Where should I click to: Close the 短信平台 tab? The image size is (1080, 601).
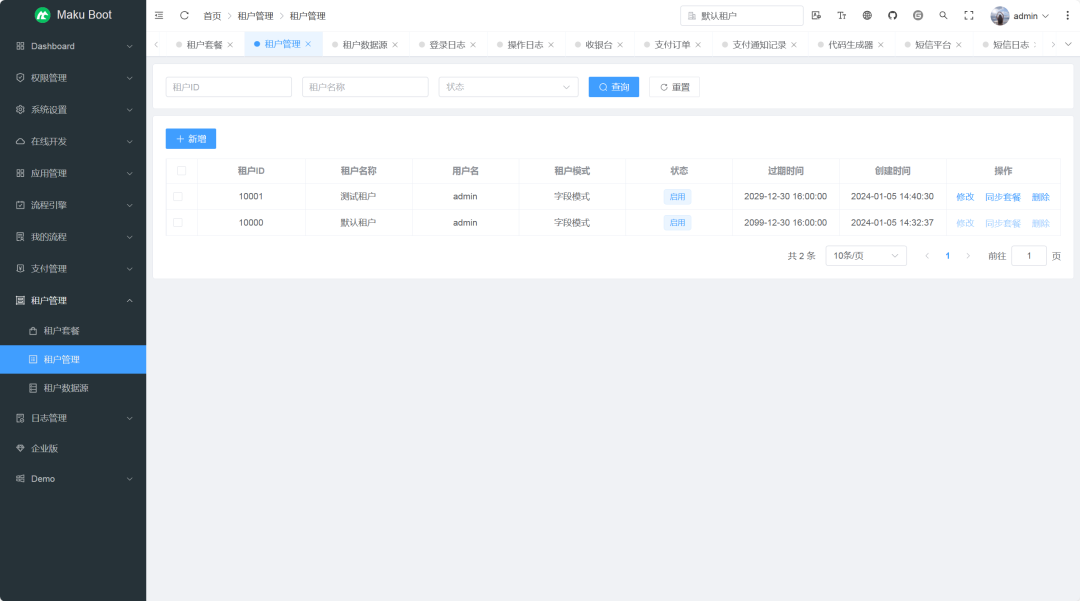[x=958, y=45]
